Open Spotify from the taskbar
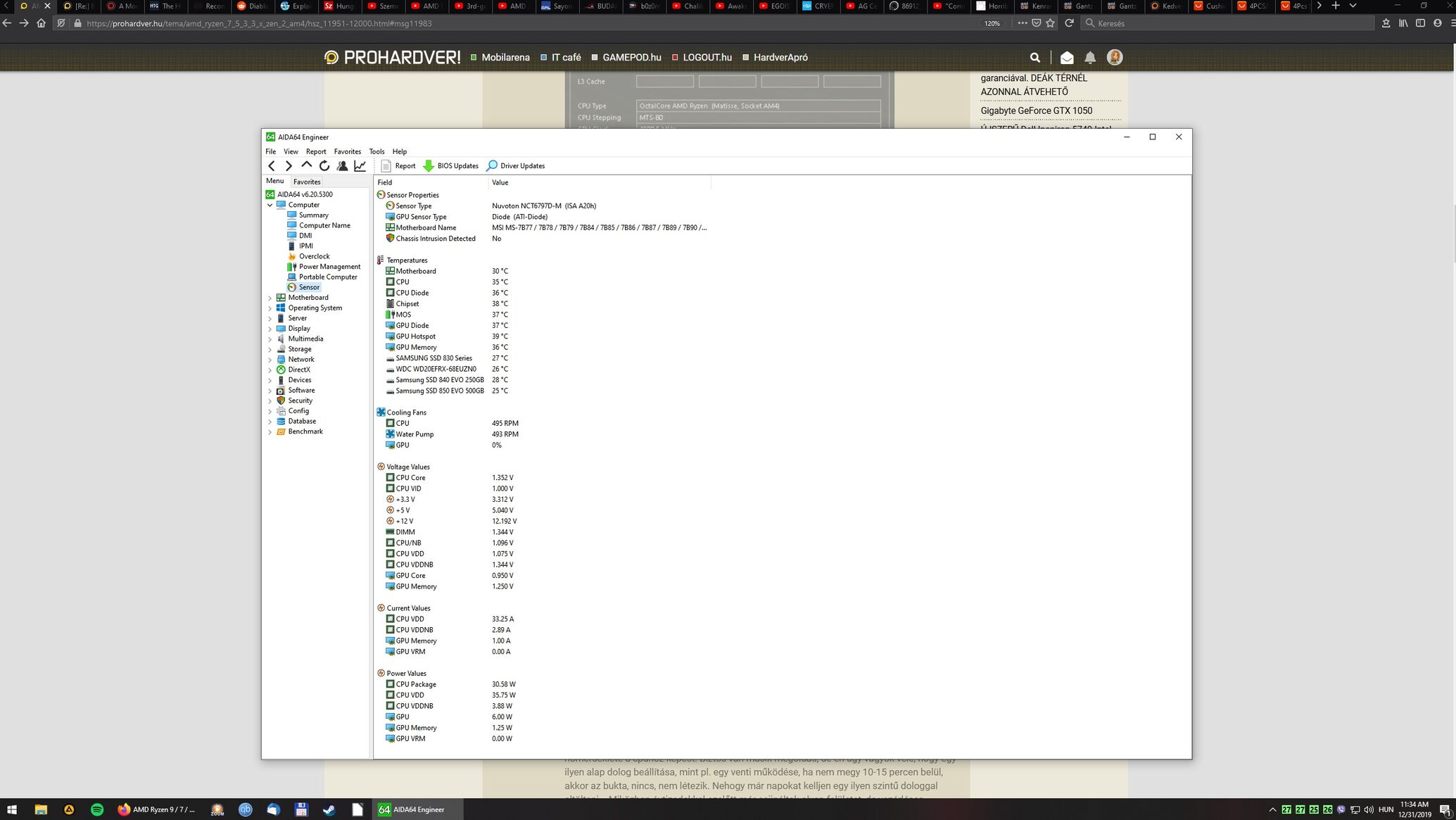Image resolution: width=1456 pixels, height=820 pixels. [x=97, y=809]
